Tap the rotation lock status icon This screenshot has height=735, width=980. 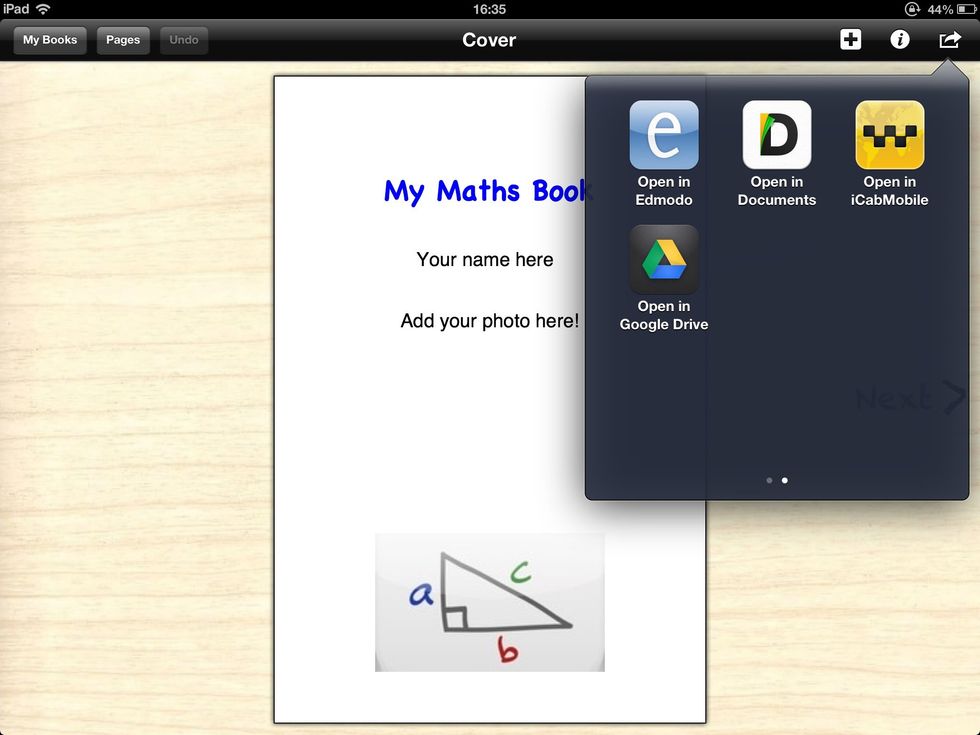coord(912,9)
